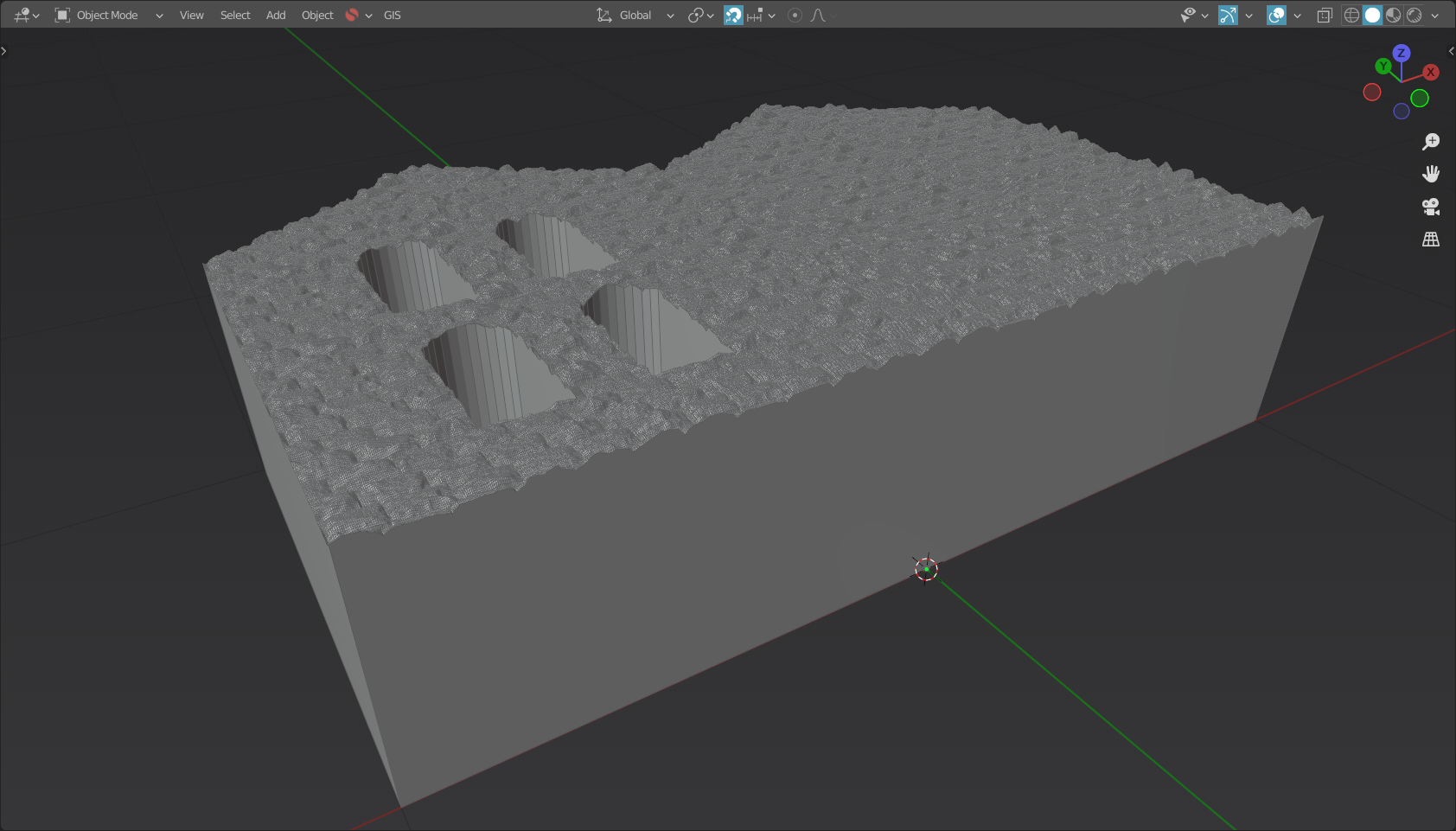Viewport: 1456px width, 831px height.
Task: Click the Y axis on navigation gizmo
Action: (1383, 66)
